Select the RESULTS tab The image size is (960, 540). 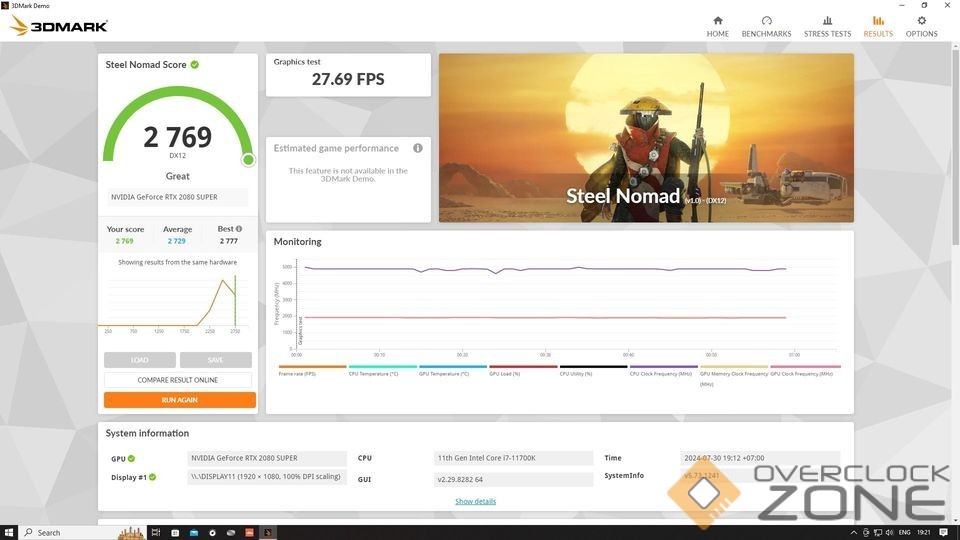(878, 27)
